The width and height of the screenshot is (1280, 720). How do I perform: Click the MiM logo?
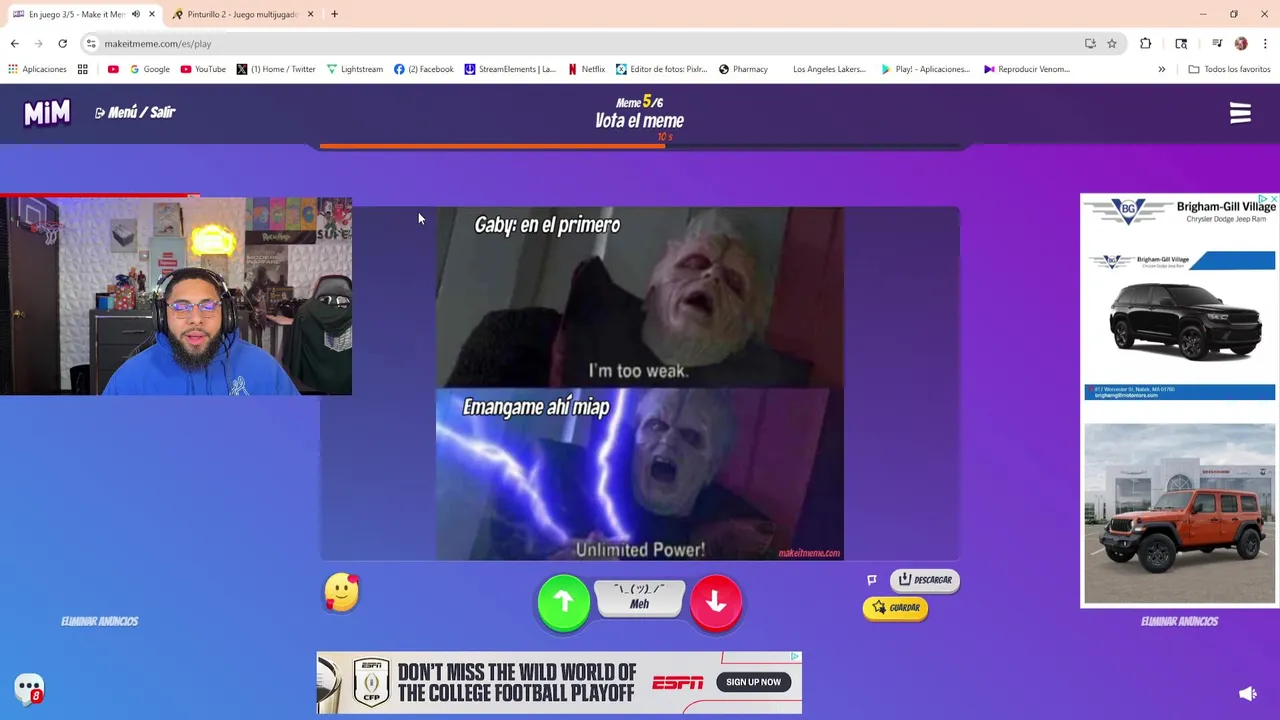coord(47,113)
